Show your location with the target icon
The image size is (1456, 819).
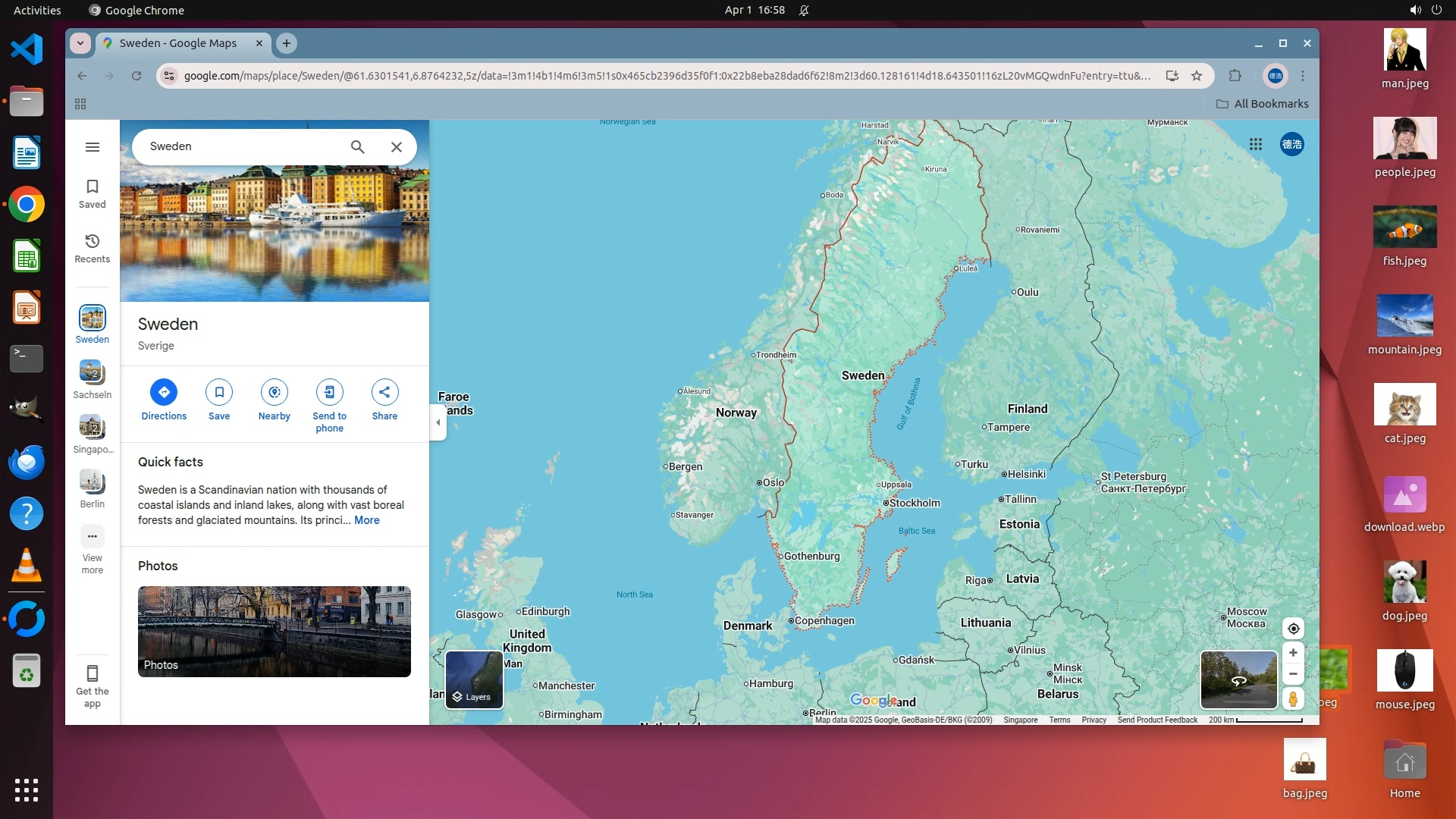click(1293, 629)
